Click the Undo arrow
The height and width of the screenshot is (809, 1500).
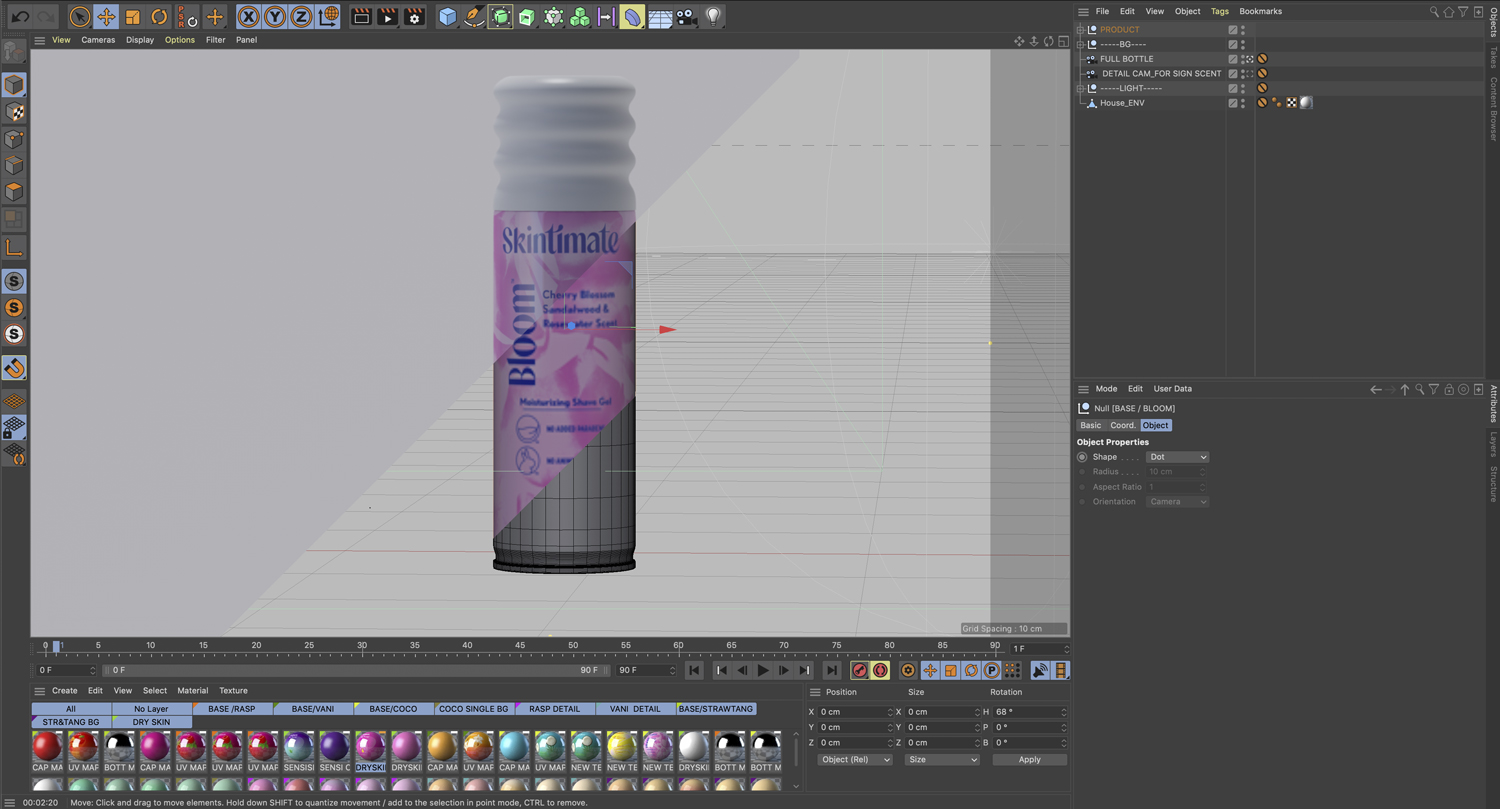tap(20, 17)
